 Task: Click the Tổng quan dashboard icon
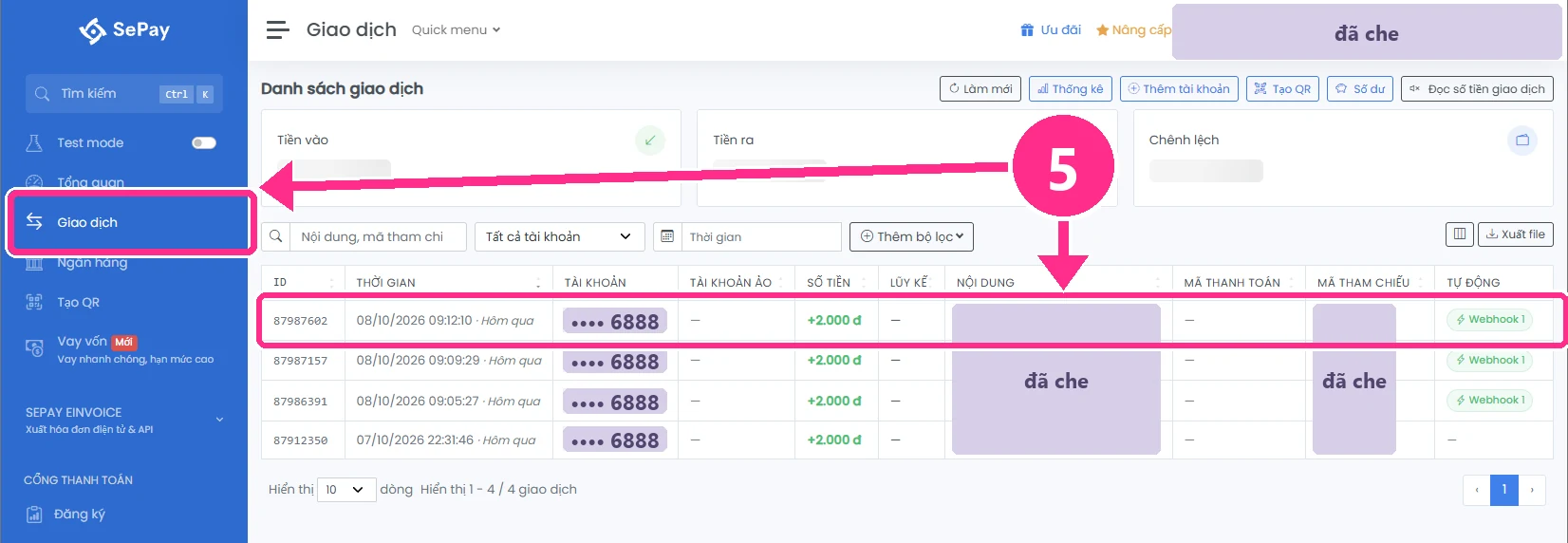click(34, 181)
